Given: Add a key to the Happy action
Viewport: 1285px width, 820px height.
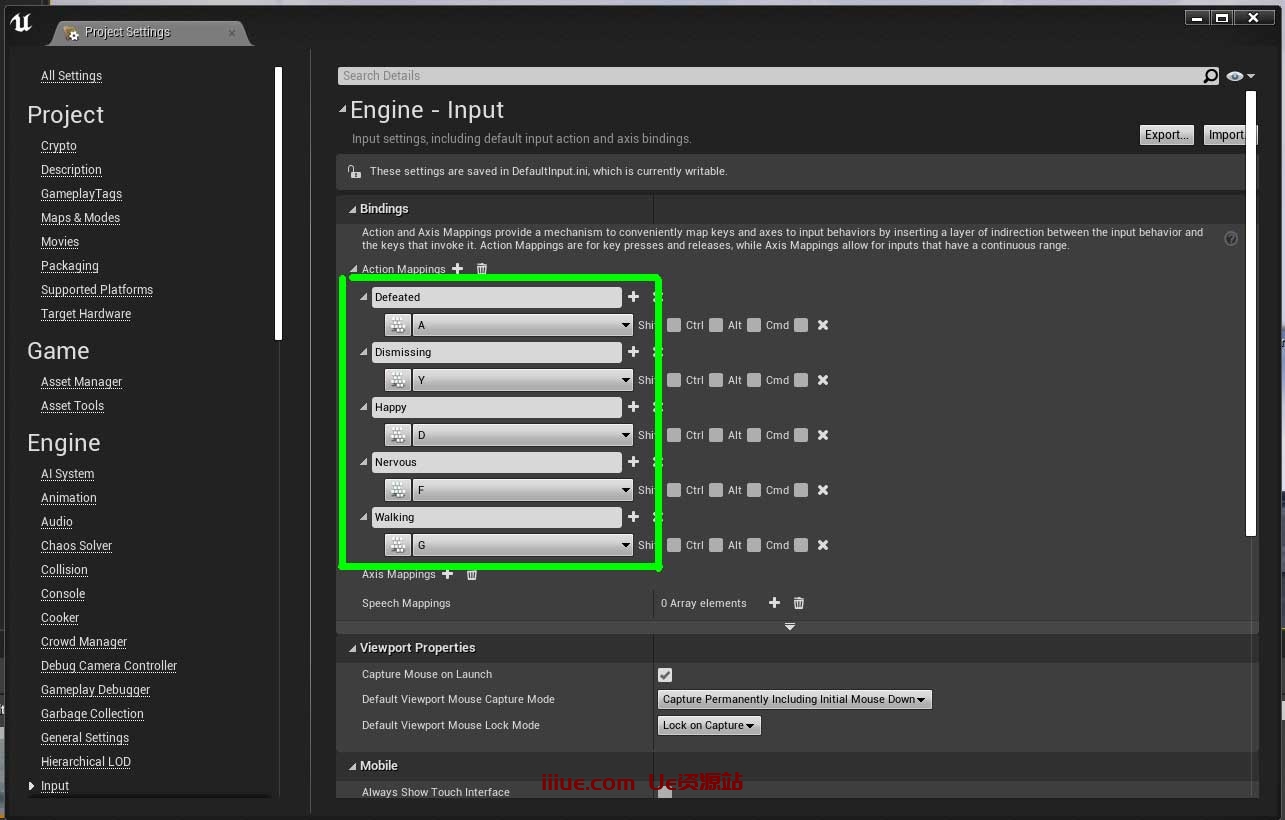Looking at the screenshot, I should coord(633,407).
